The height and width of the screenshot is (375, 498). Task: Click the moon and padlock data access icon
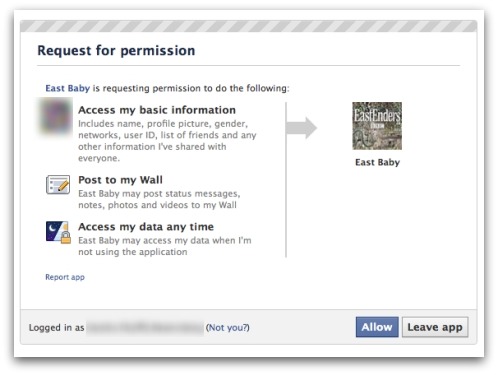pos(58,232)
